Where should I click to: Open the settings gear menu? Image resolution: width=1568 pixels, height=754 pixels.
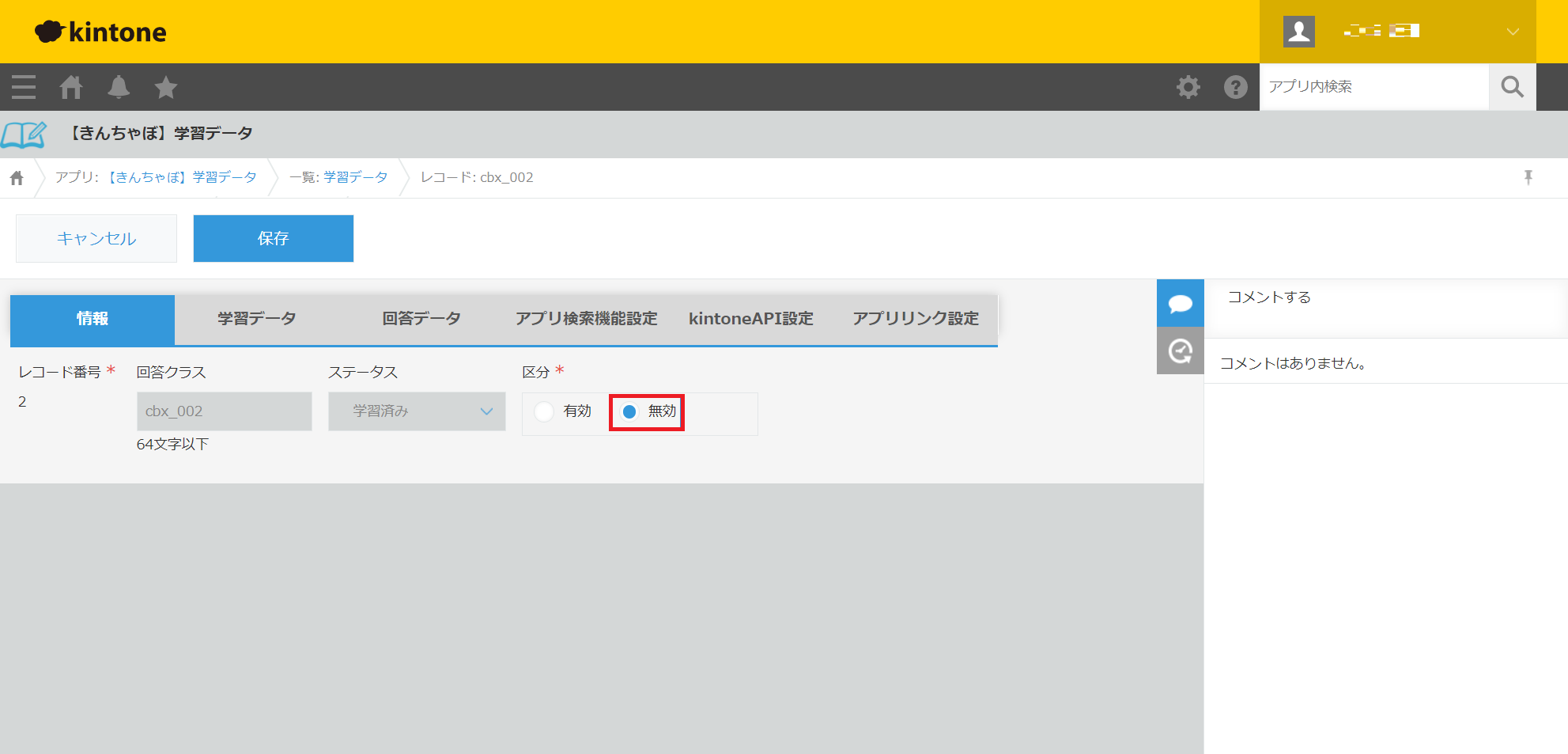(x=1188, y=87)
